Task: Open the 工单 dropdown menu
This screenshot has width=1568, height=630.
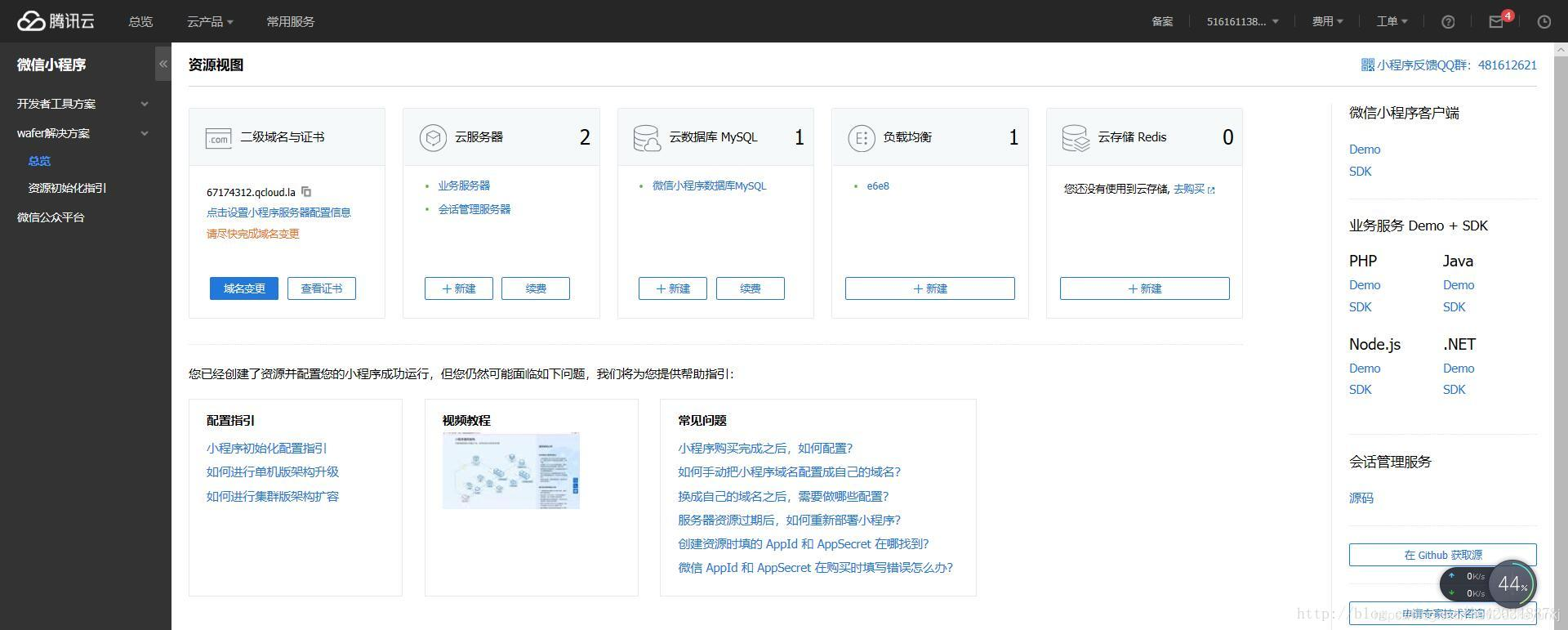Action: pos(1392,22)
